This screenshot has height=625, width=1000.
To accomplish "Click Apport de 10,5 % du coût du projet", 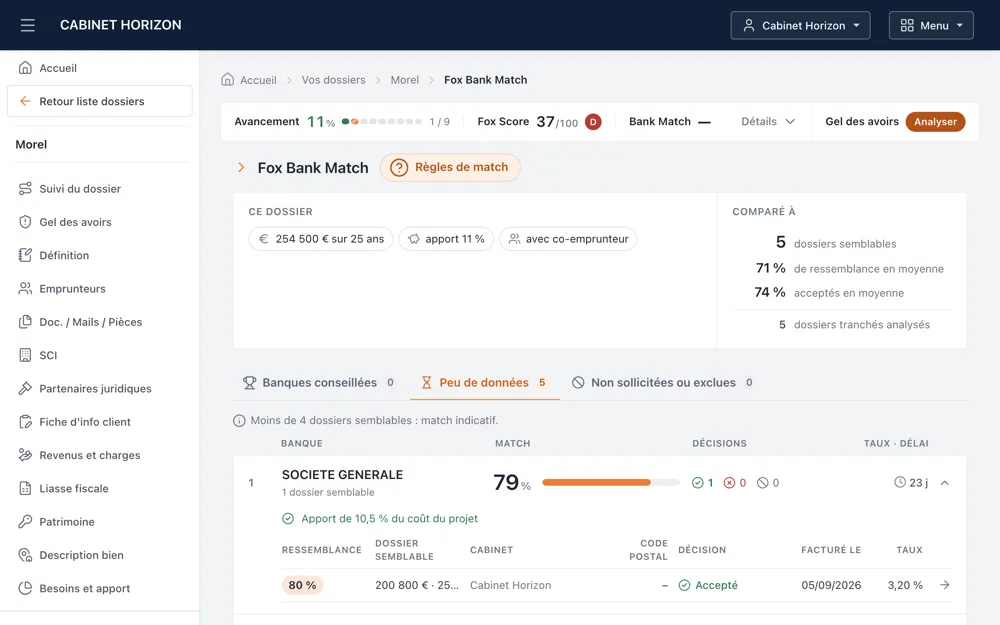I will (389, 518).
